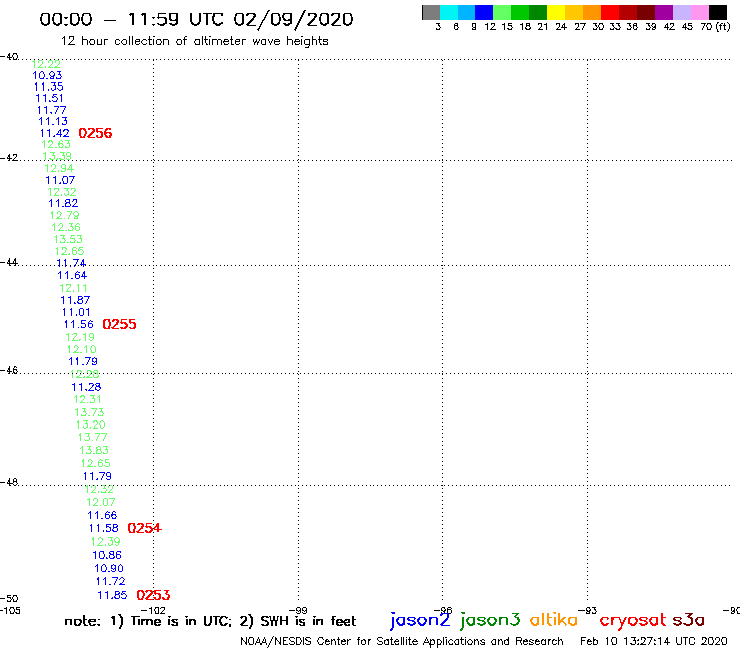Click the blue value 10.90

click(x=109, y=568)
